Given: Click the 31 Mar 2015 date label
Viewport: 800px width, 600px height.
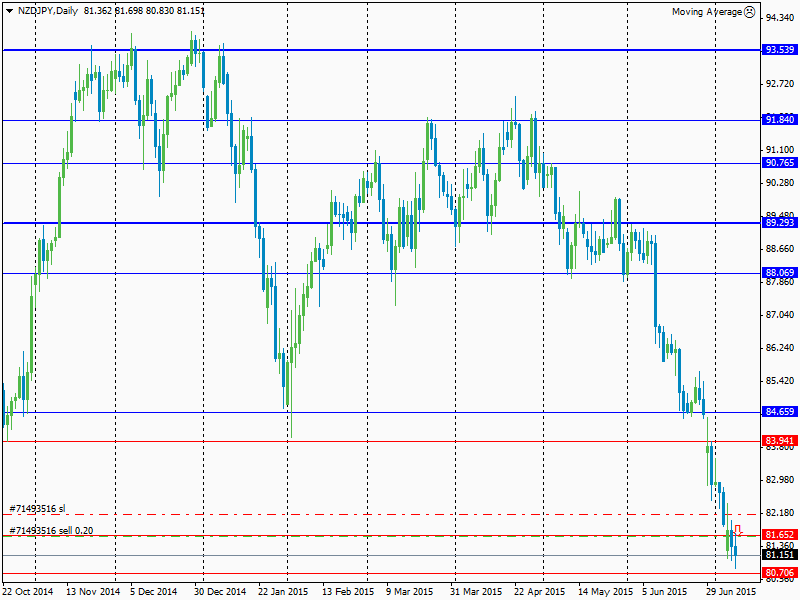Looking at the screenshot, I should (x=476, y=592).
